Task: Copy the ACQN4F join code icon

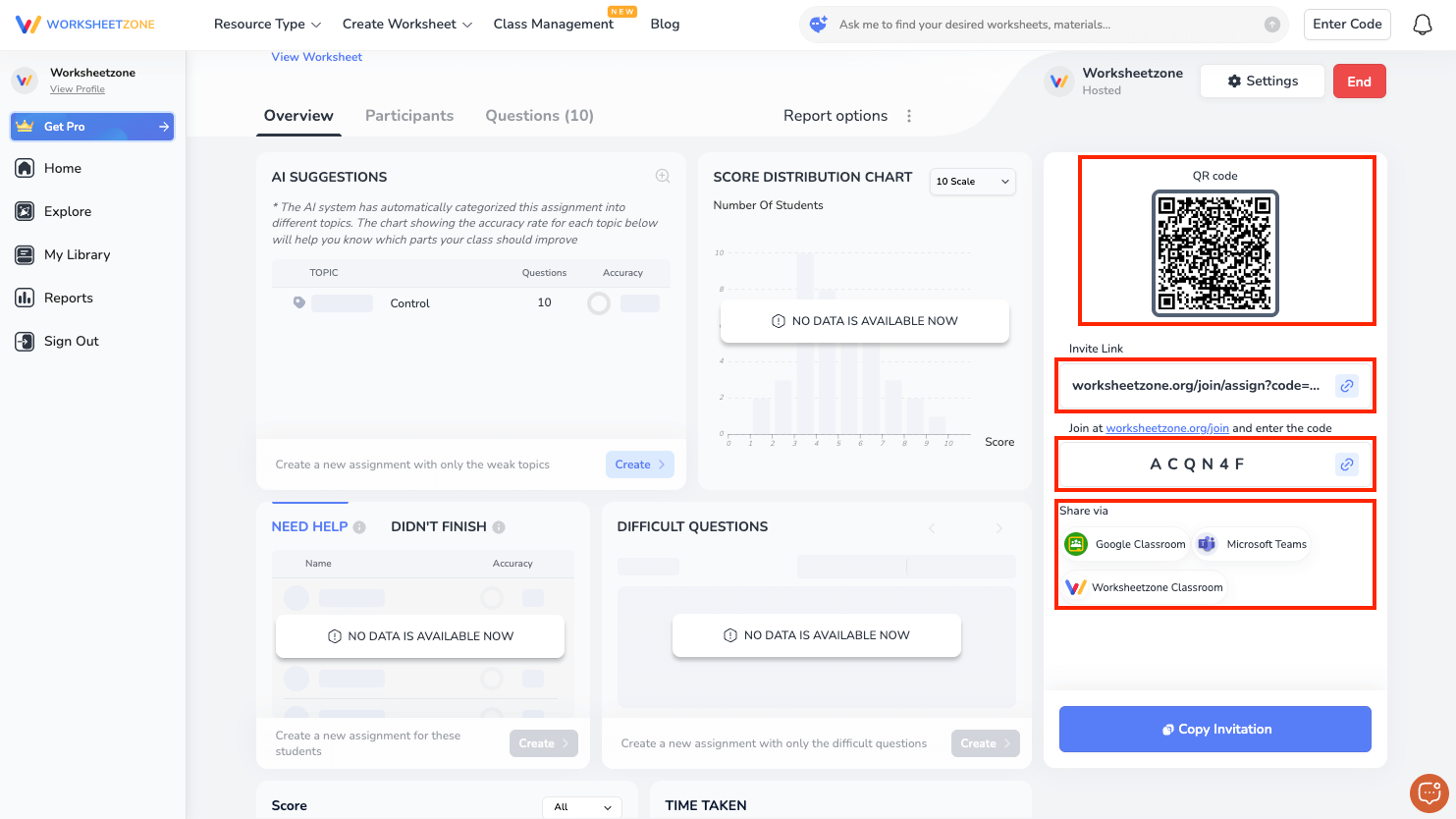Action: (x=1347, y=464)
